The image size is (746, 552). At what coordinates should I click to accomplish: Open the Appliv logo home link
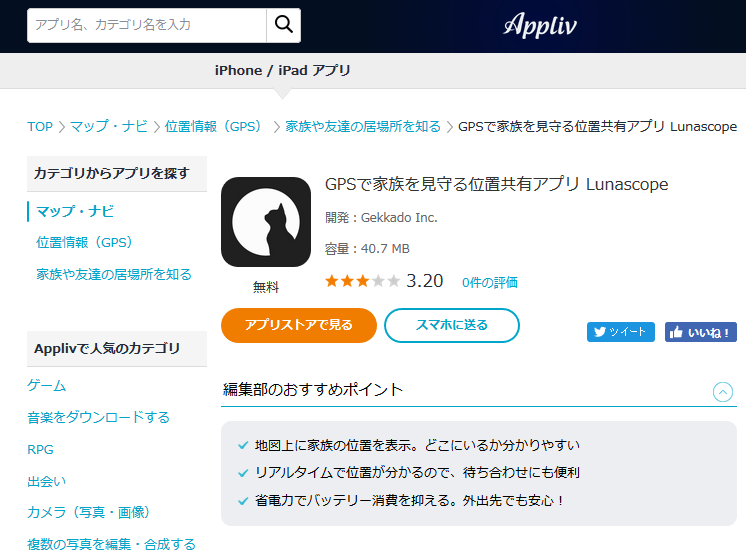tap(540, 25)
